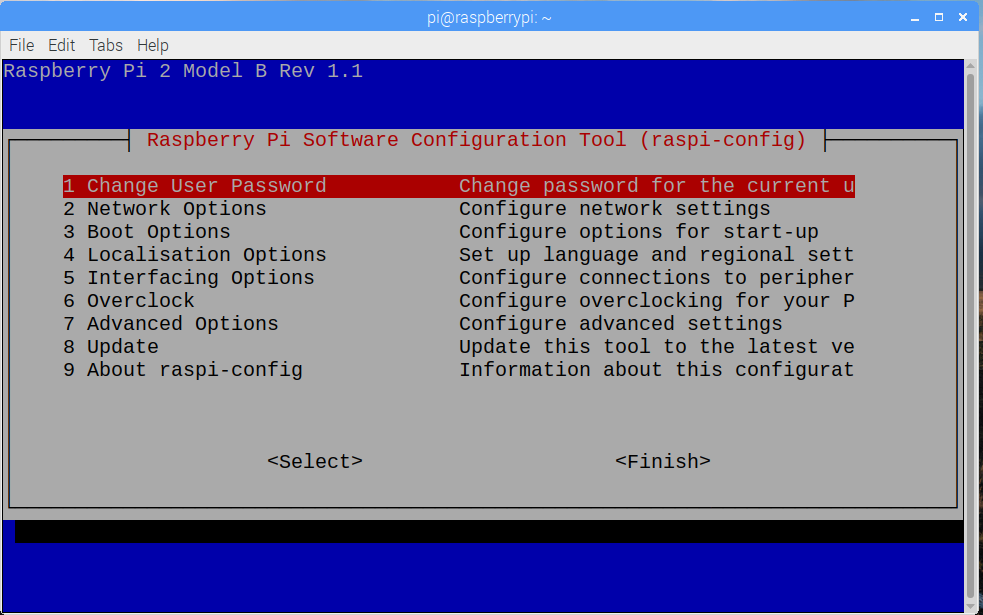Click 'Set up language and regional' description
This screenshot has width=983, height=615.
656,255
